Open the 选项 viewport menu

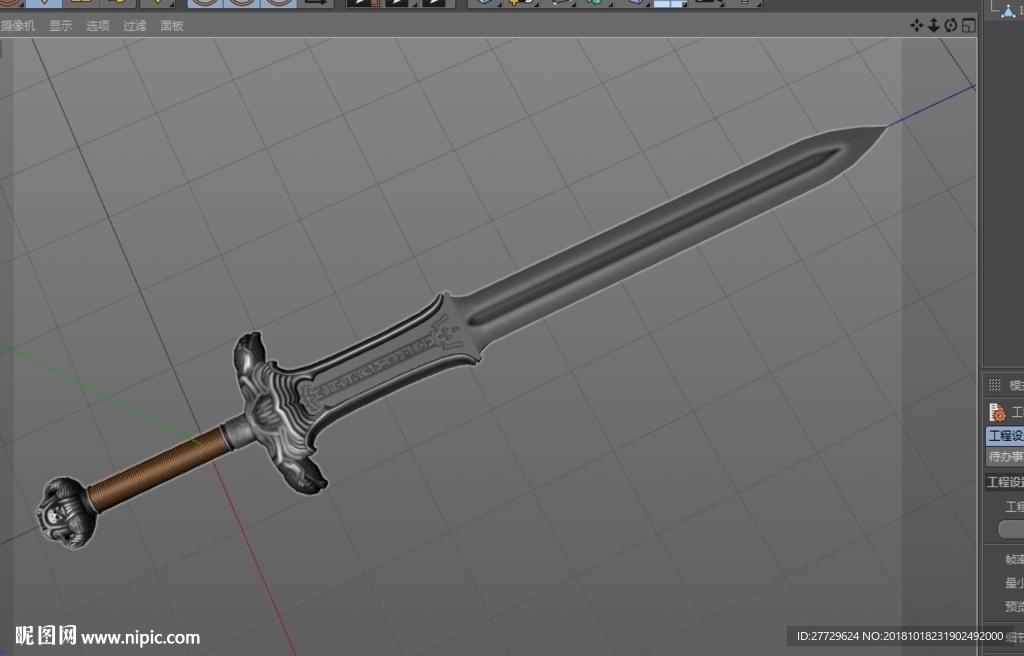pyautogui.click(x=98, y=25)
